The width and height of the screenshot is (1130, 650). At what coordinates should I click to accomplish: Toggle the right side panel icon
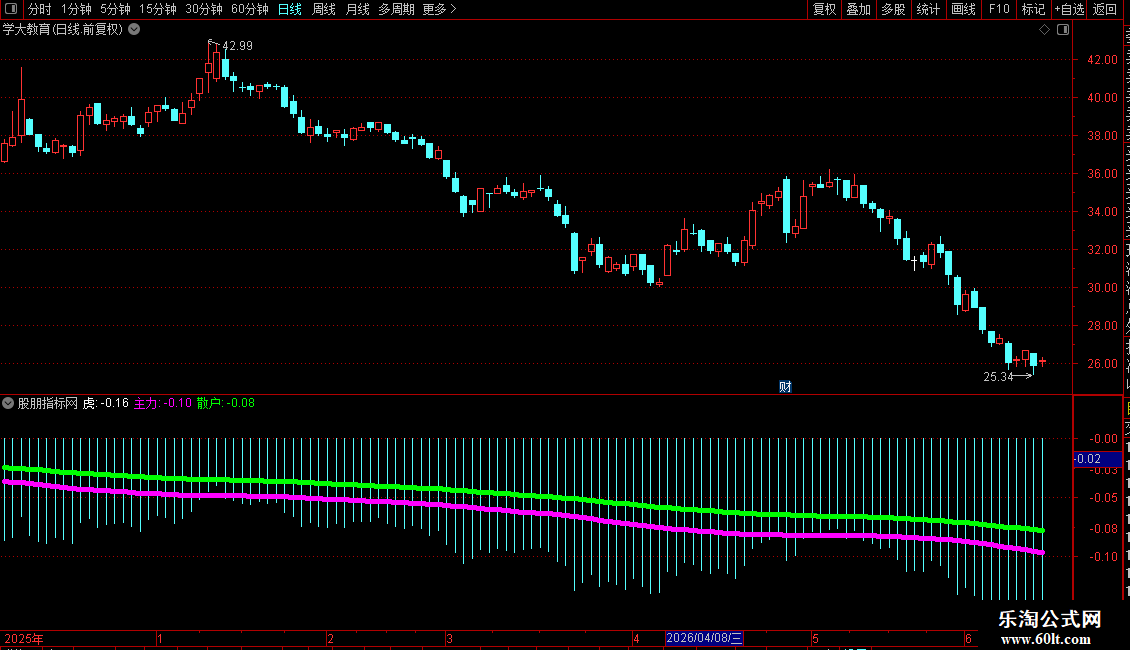[x=1063, y=30]
